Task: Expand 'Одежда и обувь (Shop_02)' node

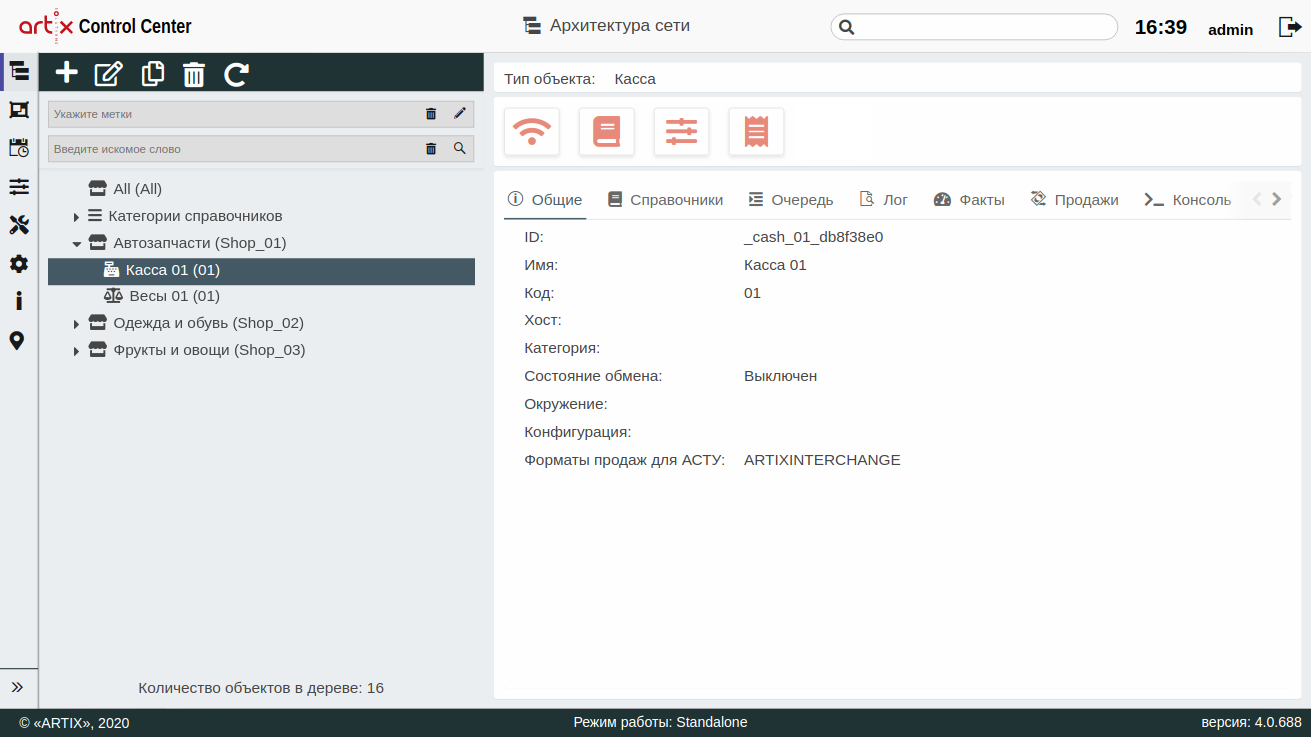Action: [x=76, y=324]
